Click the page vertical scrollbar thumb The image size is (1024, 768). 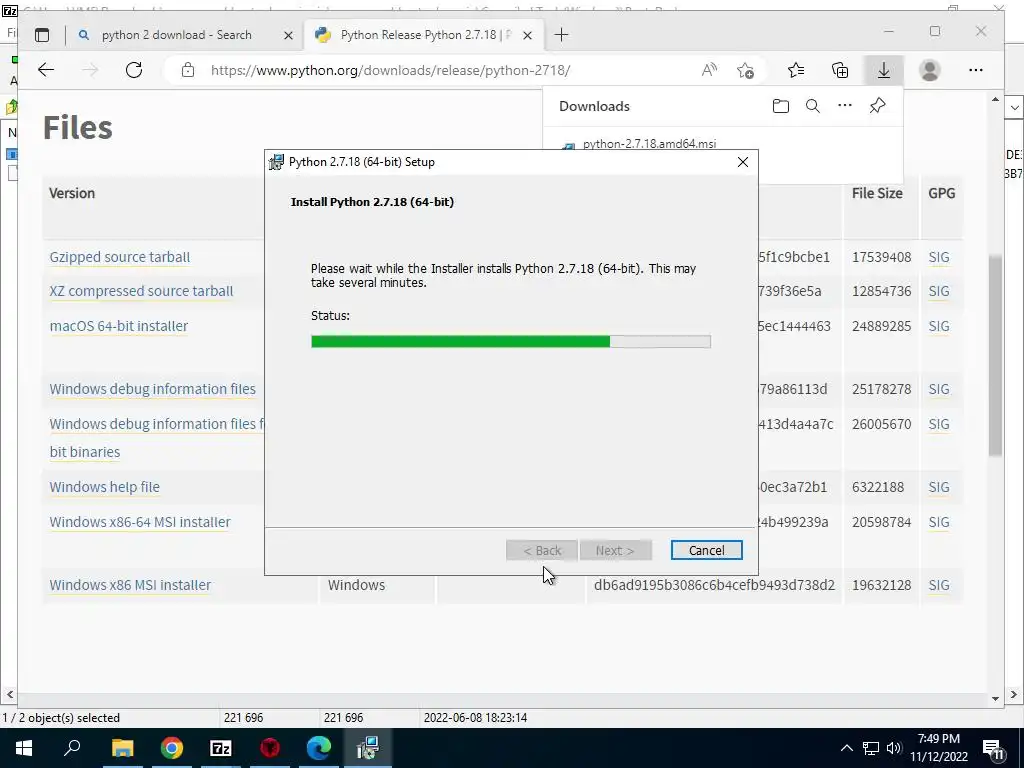(x=995, y=355)
